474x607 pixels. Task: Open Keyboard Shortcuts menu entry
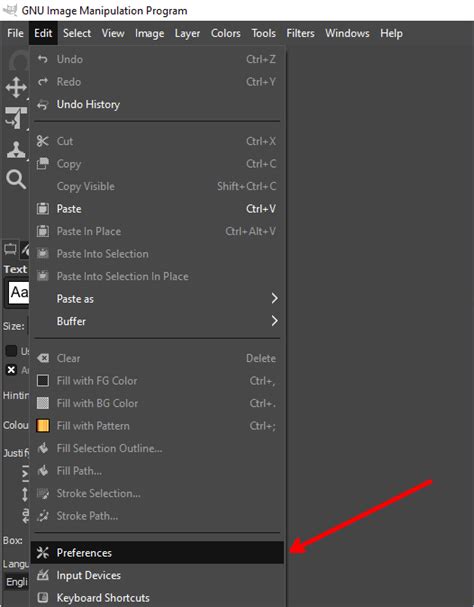(157, 597)
